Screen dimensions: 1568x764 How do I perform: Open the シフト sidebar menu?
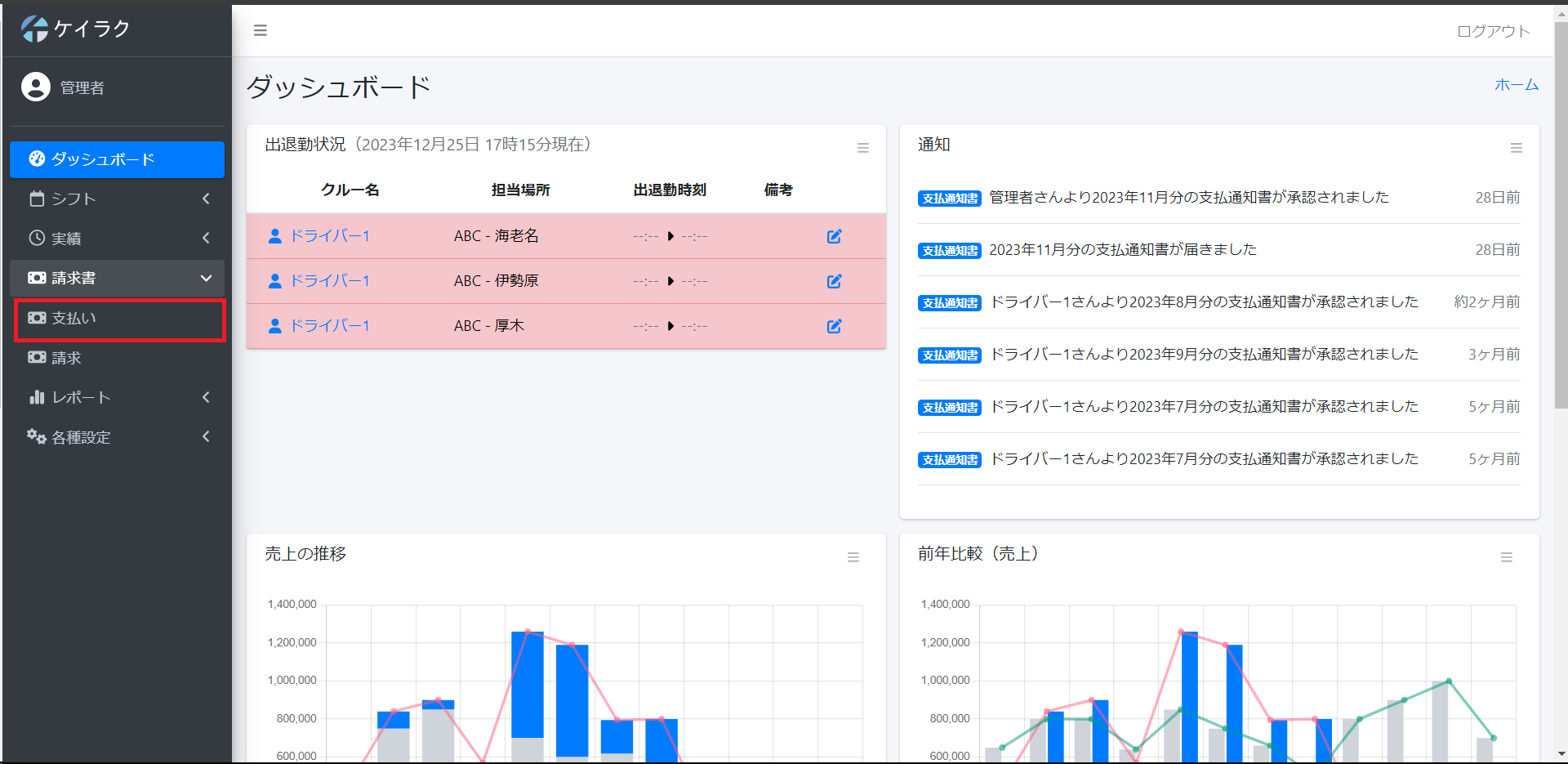click(117, 199)
